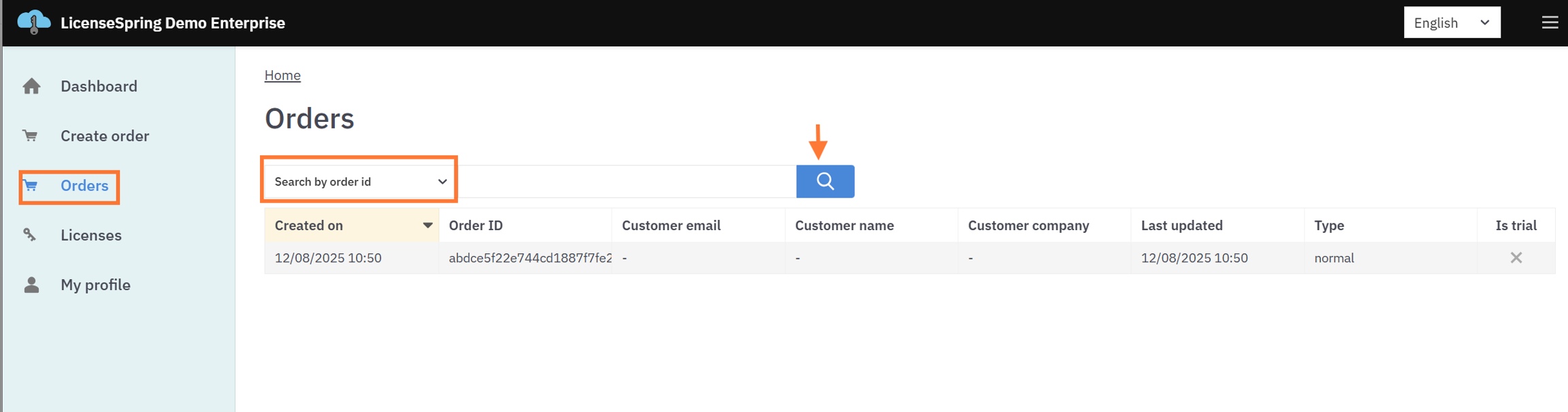Click the Create order cart icon
Image resolution: width=1568 pixels, height=412 pixels.
[30, 136]
